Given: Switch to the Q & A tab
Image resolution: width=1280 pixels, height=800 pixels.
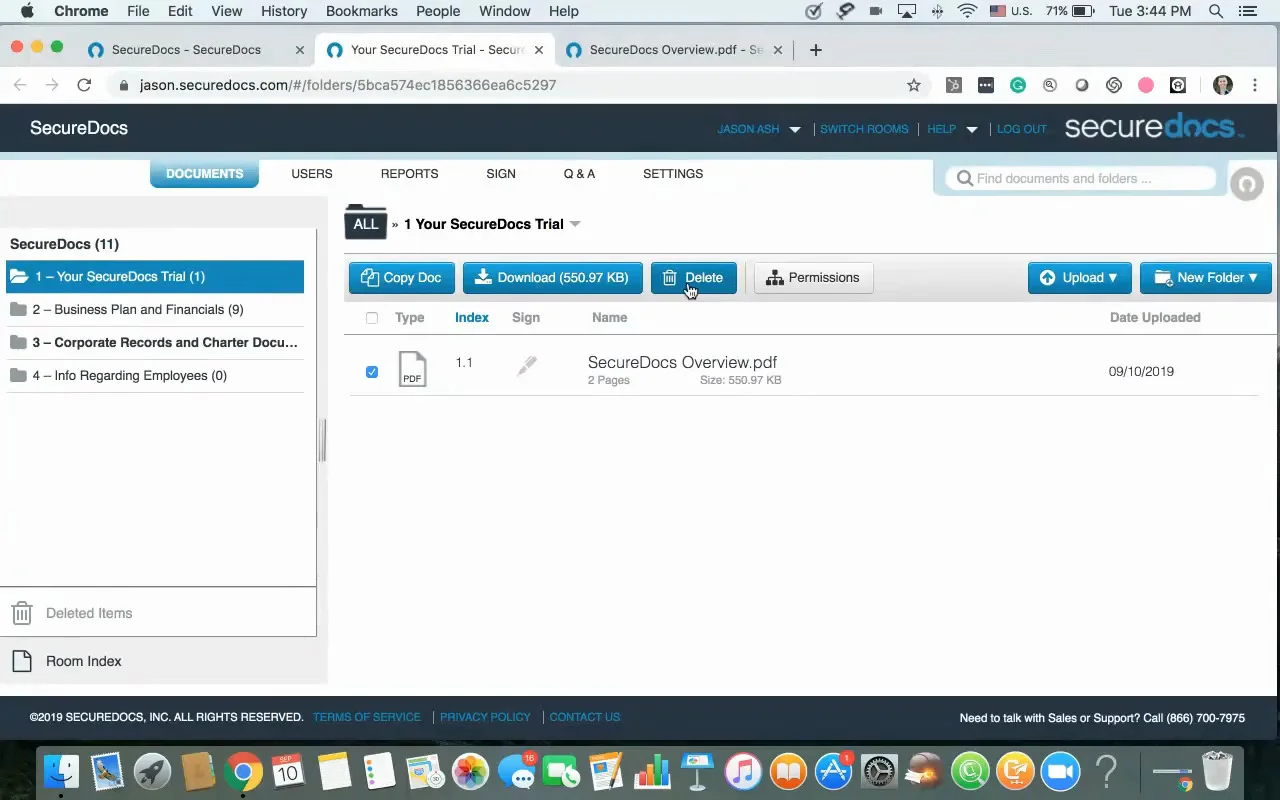Looking at the screenshot, I should [579, 174].
